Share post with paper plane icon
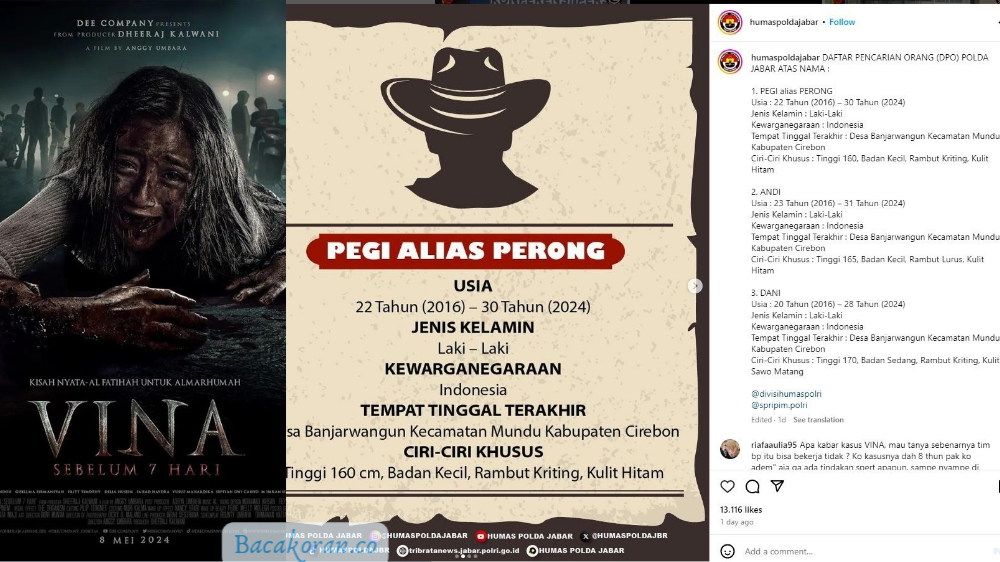The width and height of the screenshot is (1000, 562). pos(777,486)
